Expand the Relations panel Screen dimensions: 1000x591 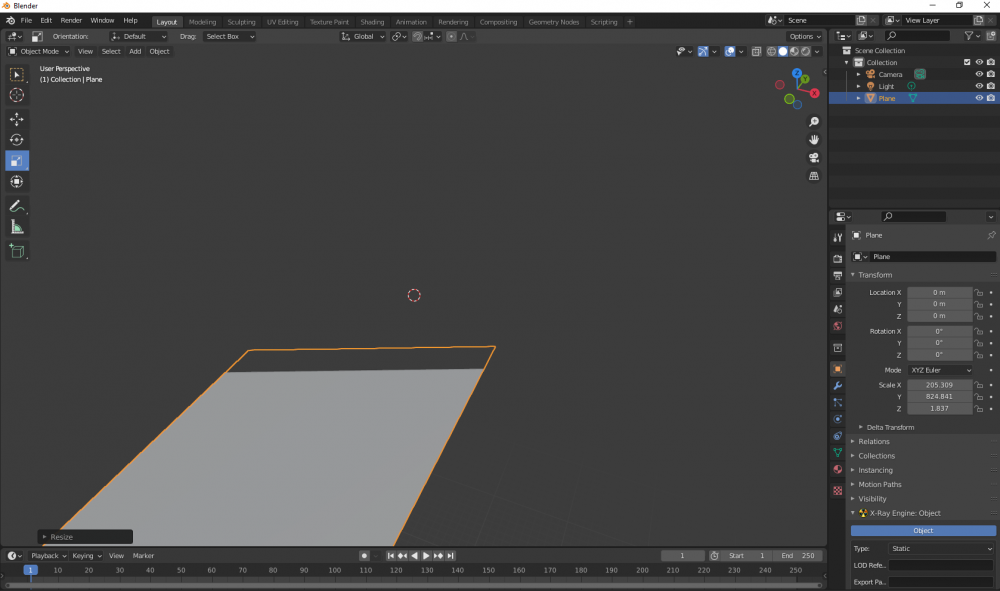click(x=873, y=441)
